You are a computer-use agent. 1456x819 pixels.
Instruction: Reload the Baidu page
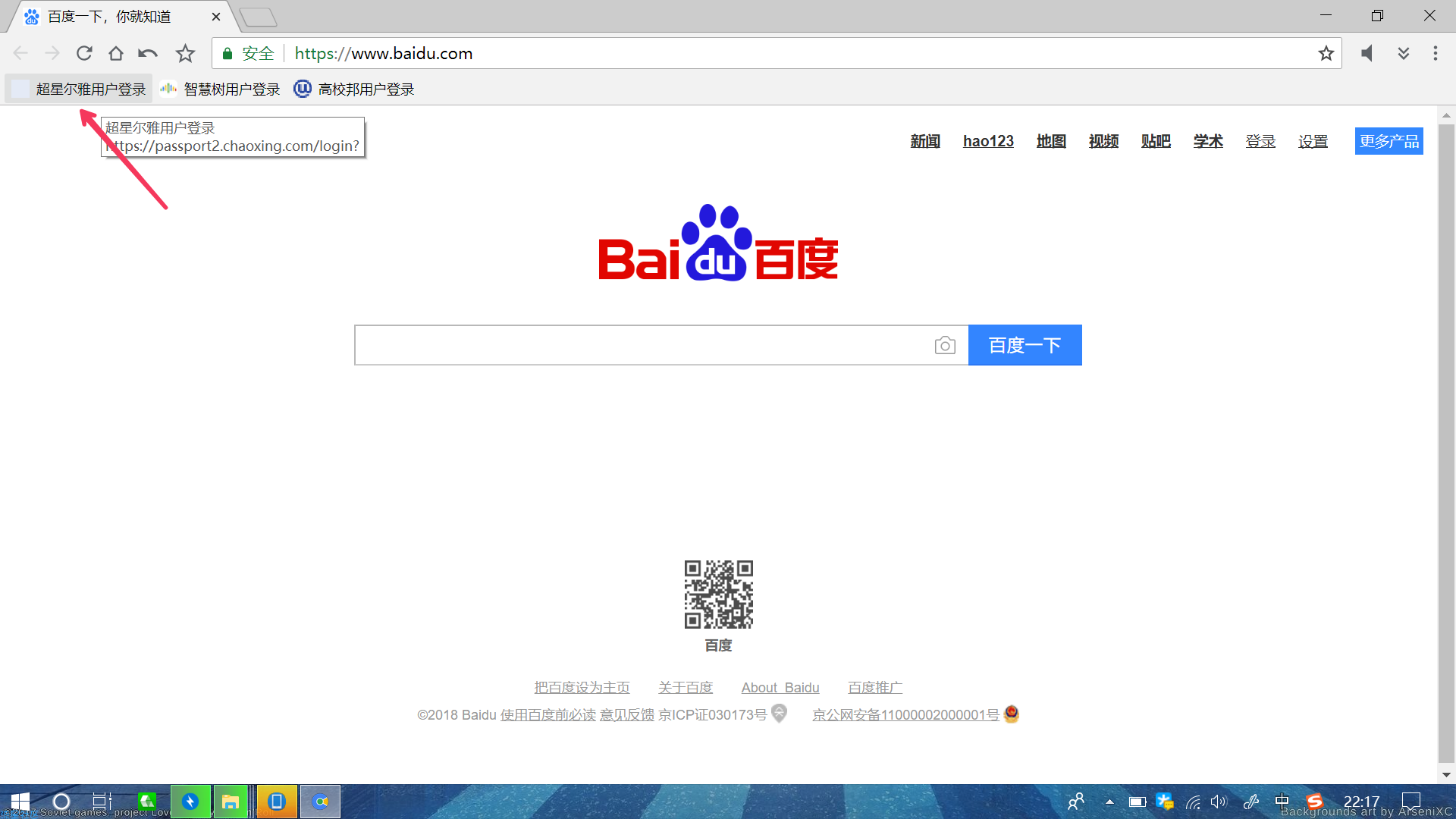click(84, 53)
